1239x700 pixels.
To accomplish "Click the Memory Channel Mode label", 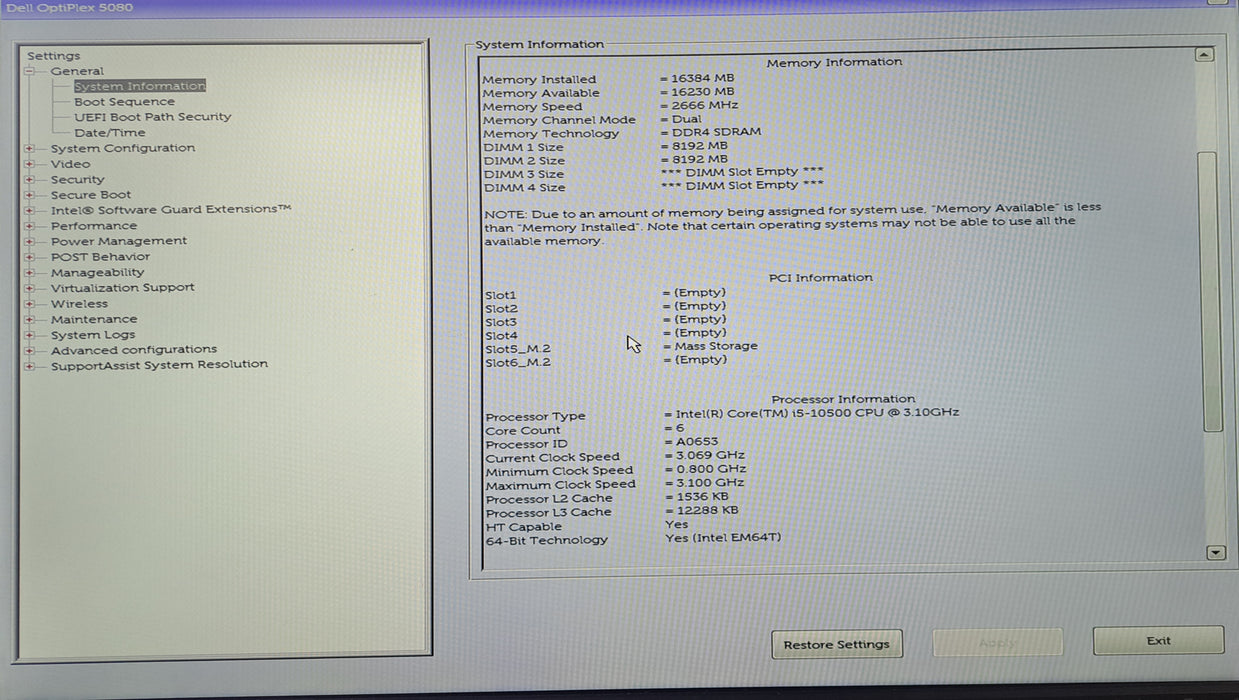I will tap(559, 120).
